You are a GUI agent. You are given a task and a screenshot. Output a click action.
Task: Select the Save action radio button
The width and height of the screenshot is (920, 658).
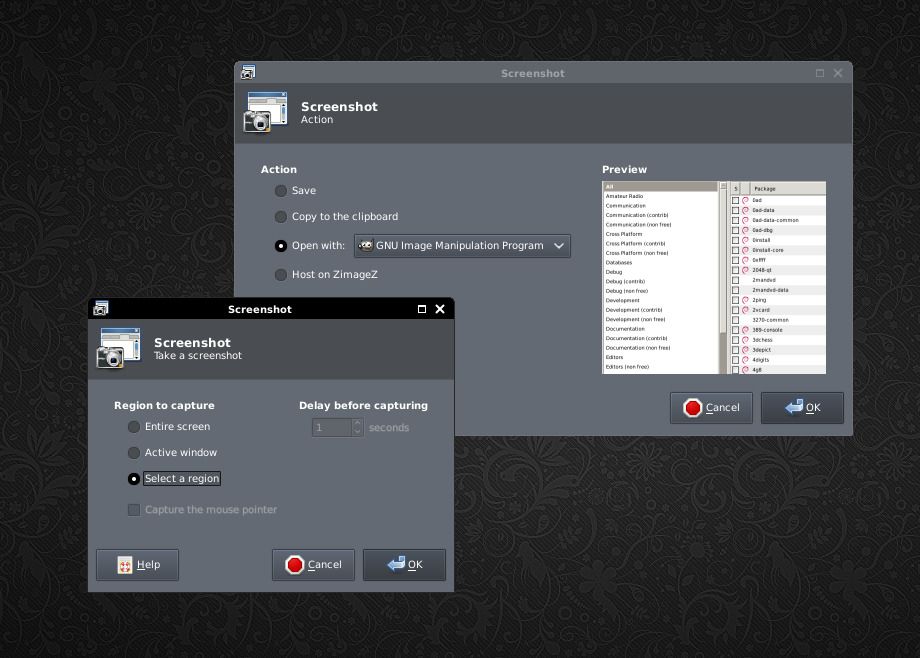[281, 190]
